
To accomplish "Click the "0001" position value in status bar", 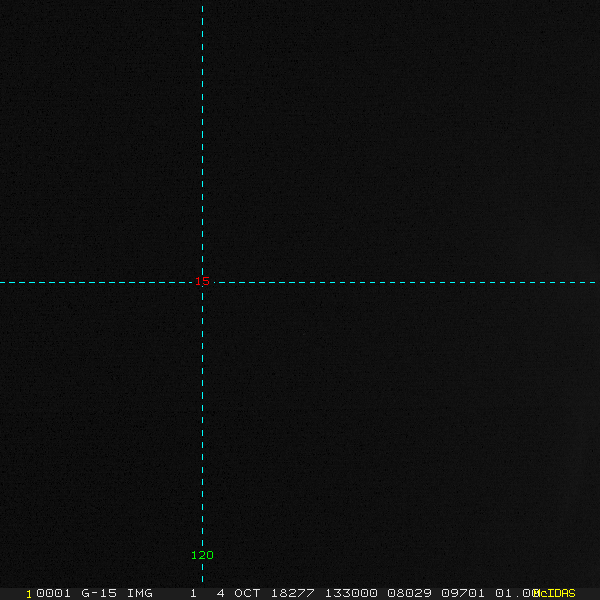I will [53, 593].
